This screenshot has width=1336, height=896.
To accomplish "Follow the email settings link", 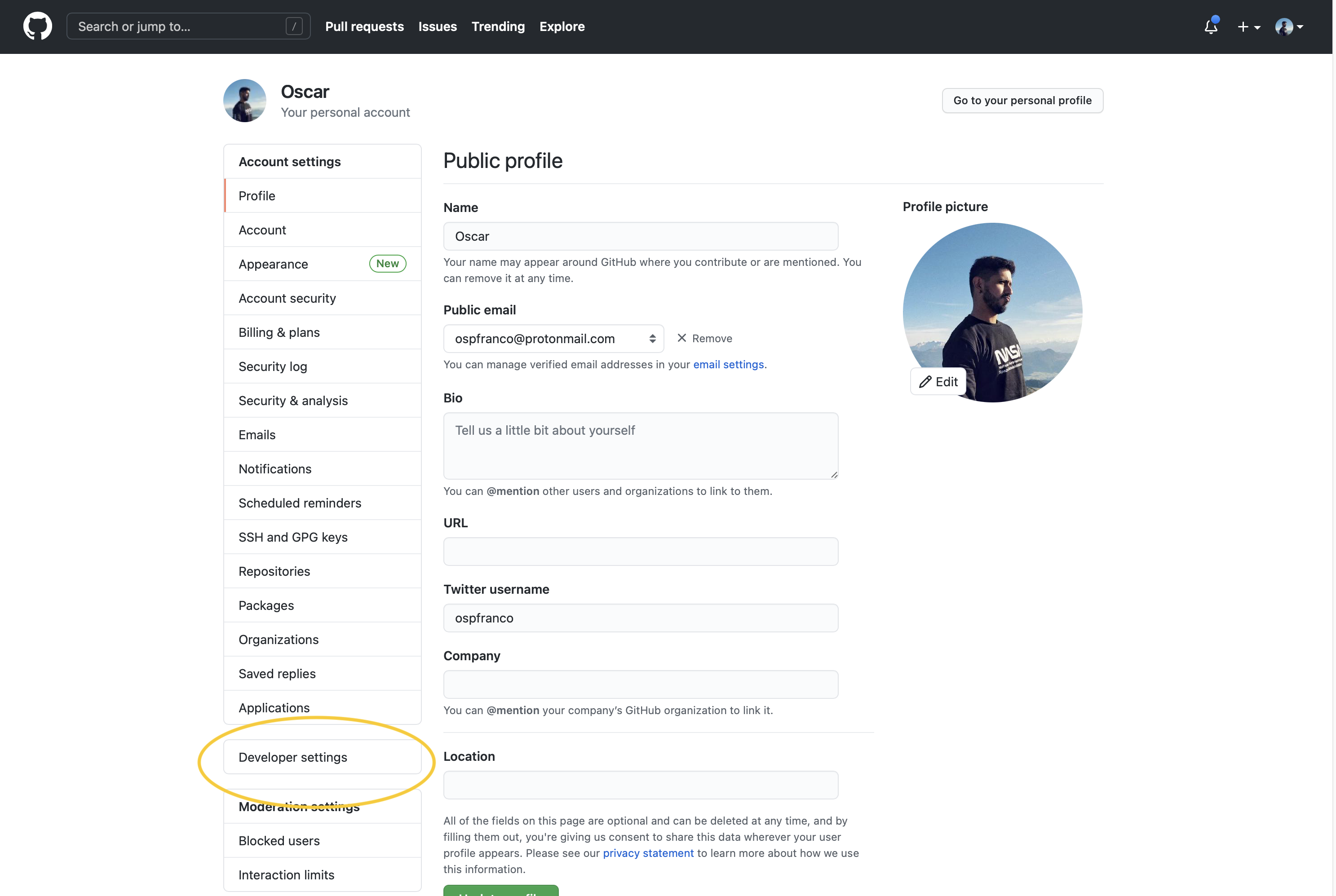I will tap(729, 365).
